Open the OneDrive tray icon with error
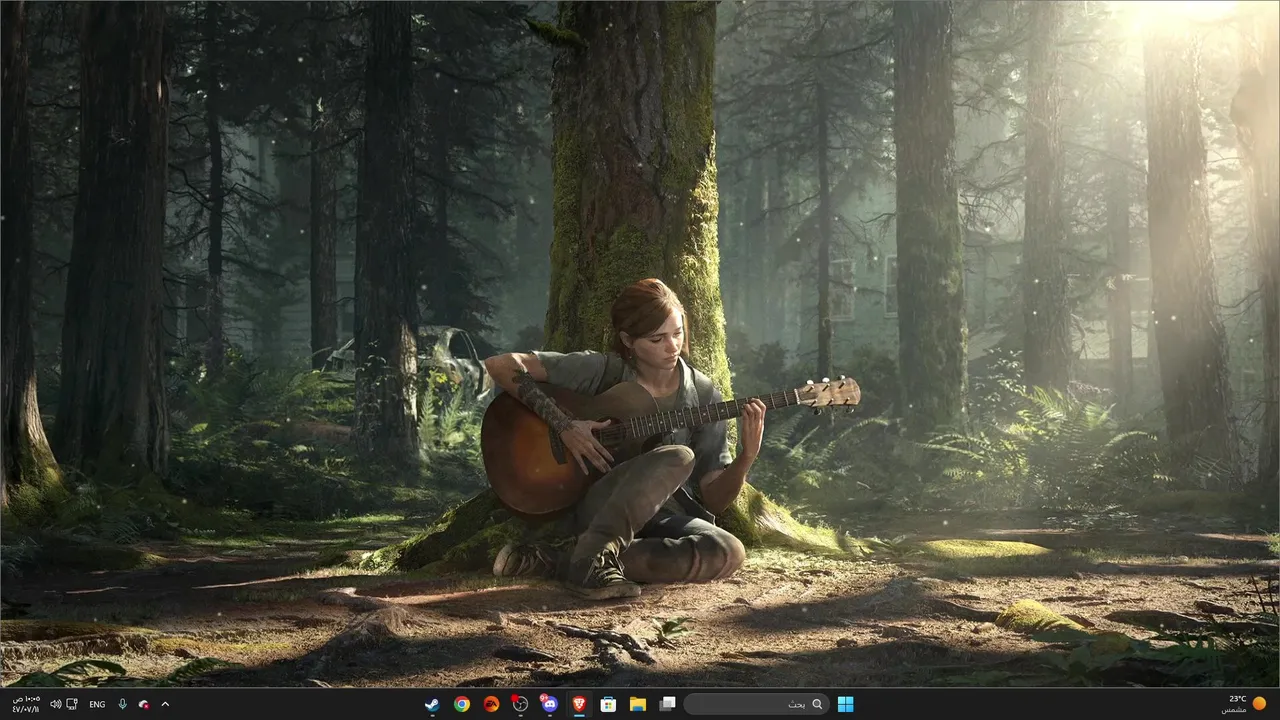 [x=144, y=704]
